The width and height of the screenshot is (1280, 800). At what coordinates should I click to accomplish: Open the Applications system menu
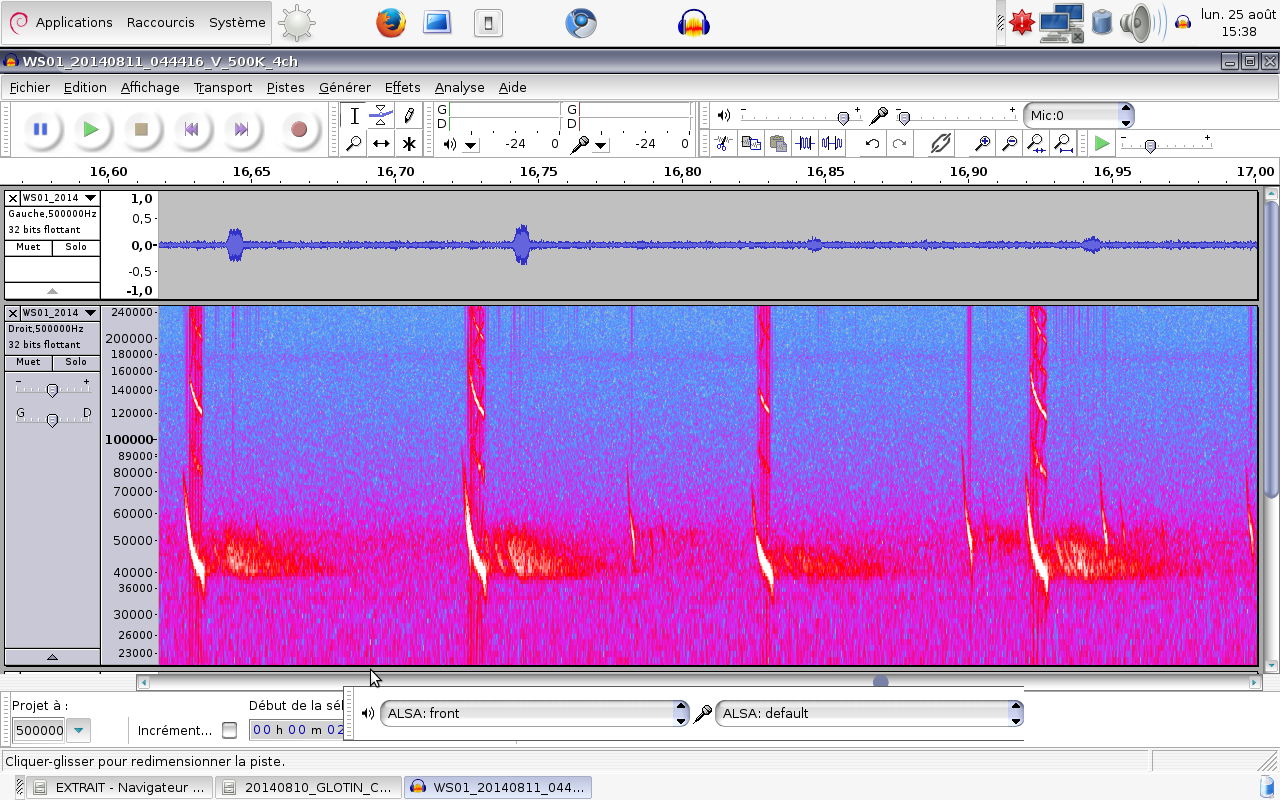click(x=73, y=22)
